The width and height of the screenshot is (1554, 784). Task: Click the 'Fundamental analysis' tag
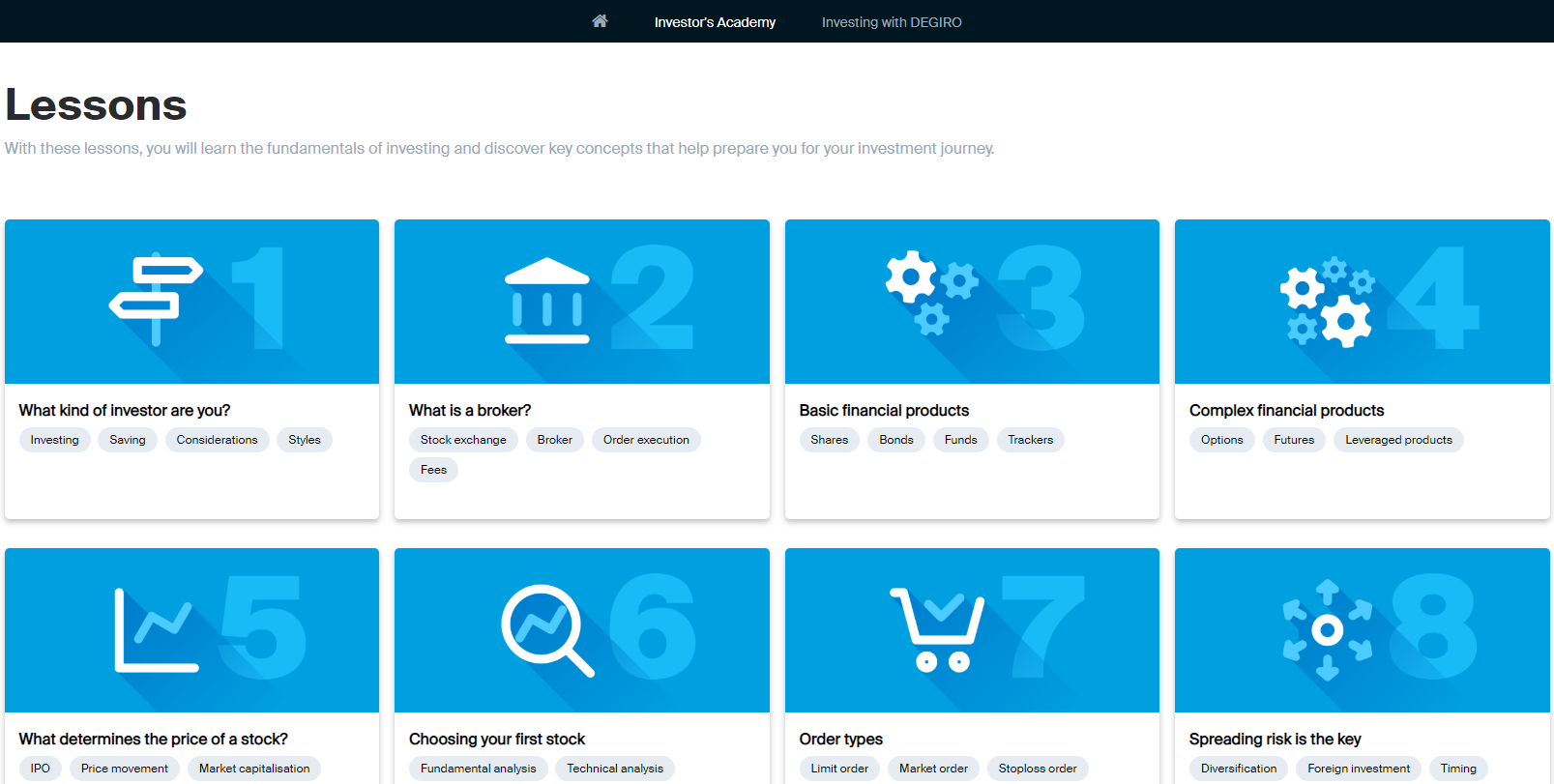coord(478,769)
